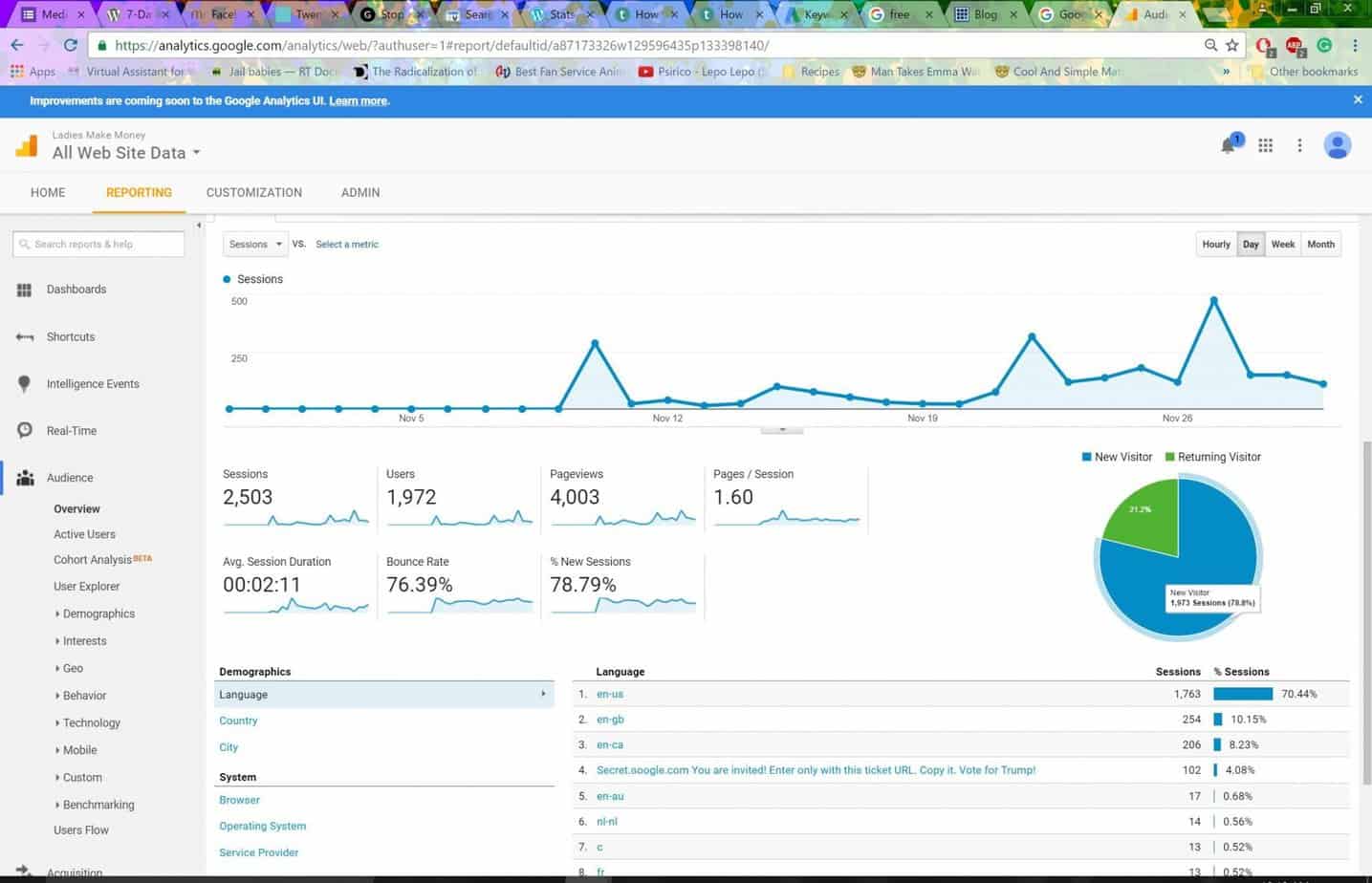Click the en-us language row link
This screenshot has height=883, width=1372.
(x=610, y=694)
